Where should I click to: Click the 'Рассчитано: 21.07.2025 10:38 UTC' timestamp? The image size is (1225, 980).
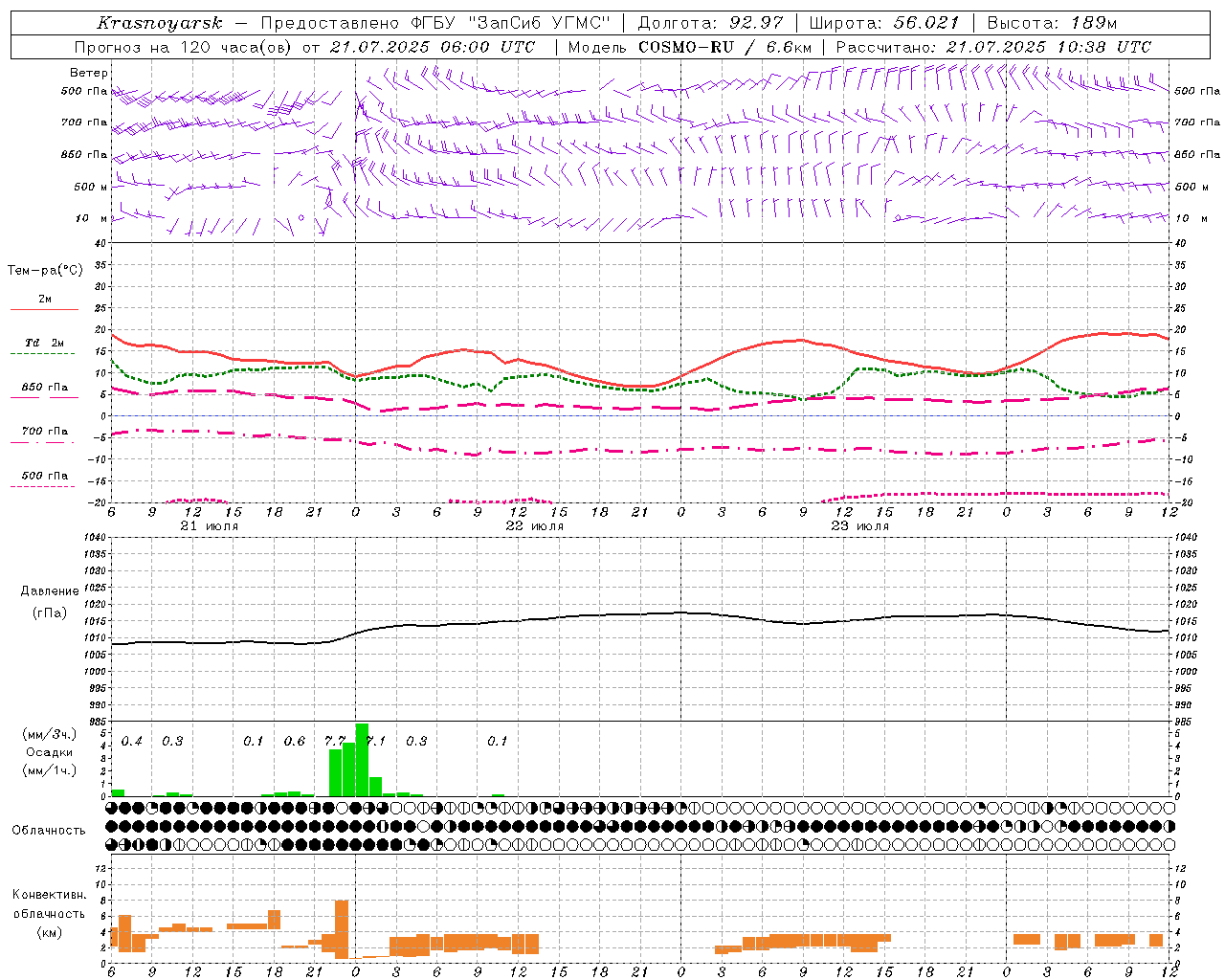tap(993, 47)
